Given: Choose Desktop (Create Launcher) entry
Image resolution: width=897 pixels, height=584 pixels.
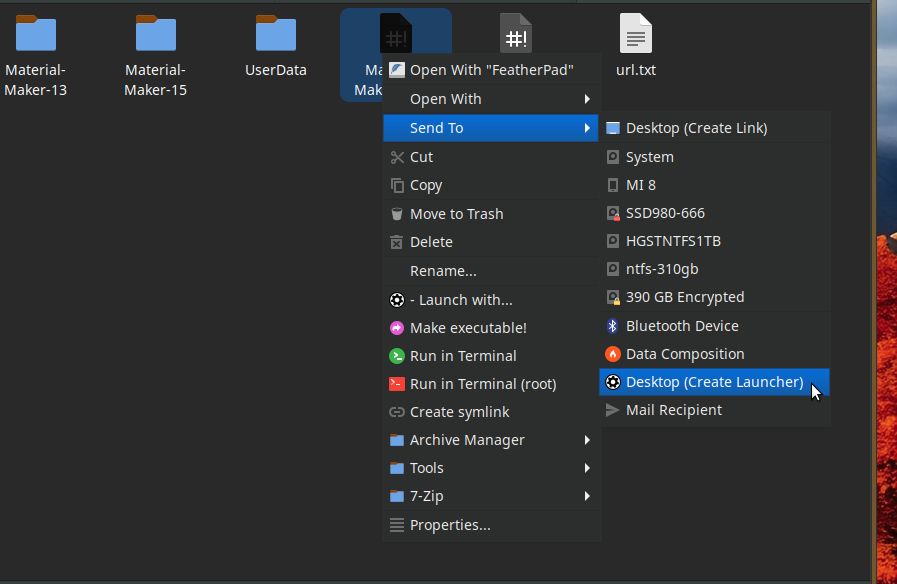Looking at the screenshot, I should [x=714, y=382].
